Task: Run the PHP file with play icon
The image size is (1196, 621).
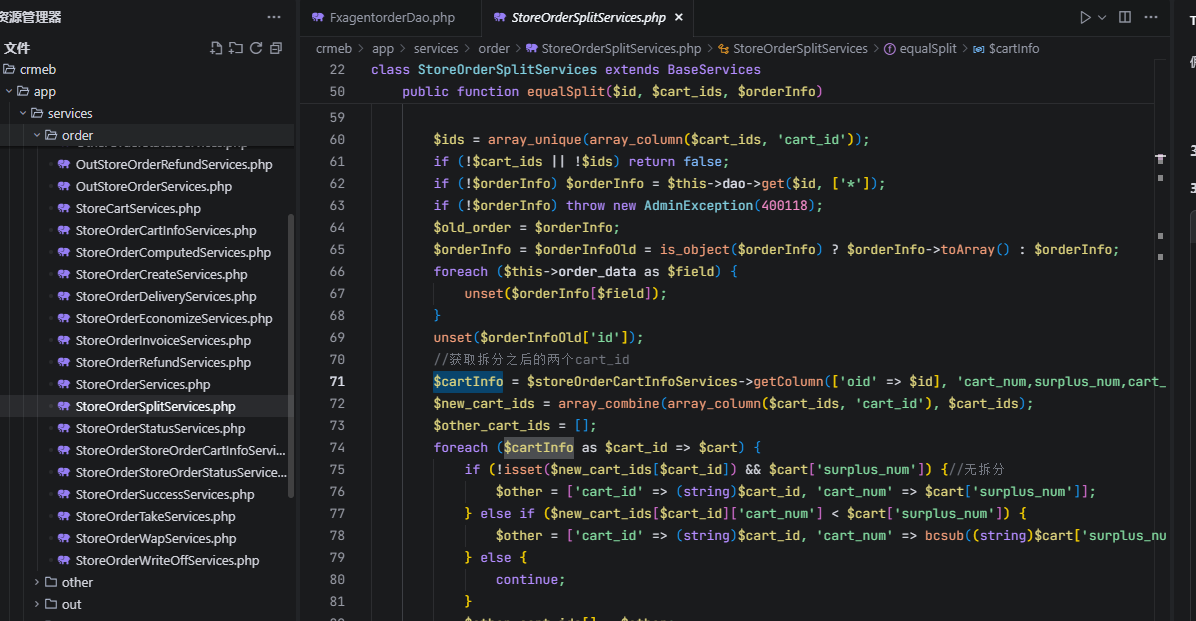Action: point(1085,17)
